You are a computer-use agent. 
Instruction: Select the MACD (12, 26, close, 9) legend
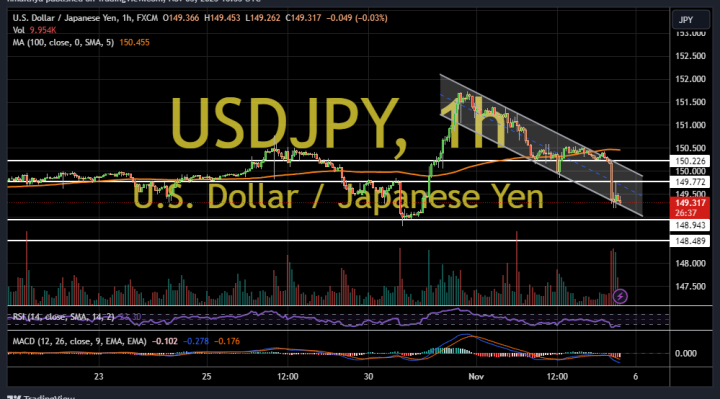tap(79, 341)
